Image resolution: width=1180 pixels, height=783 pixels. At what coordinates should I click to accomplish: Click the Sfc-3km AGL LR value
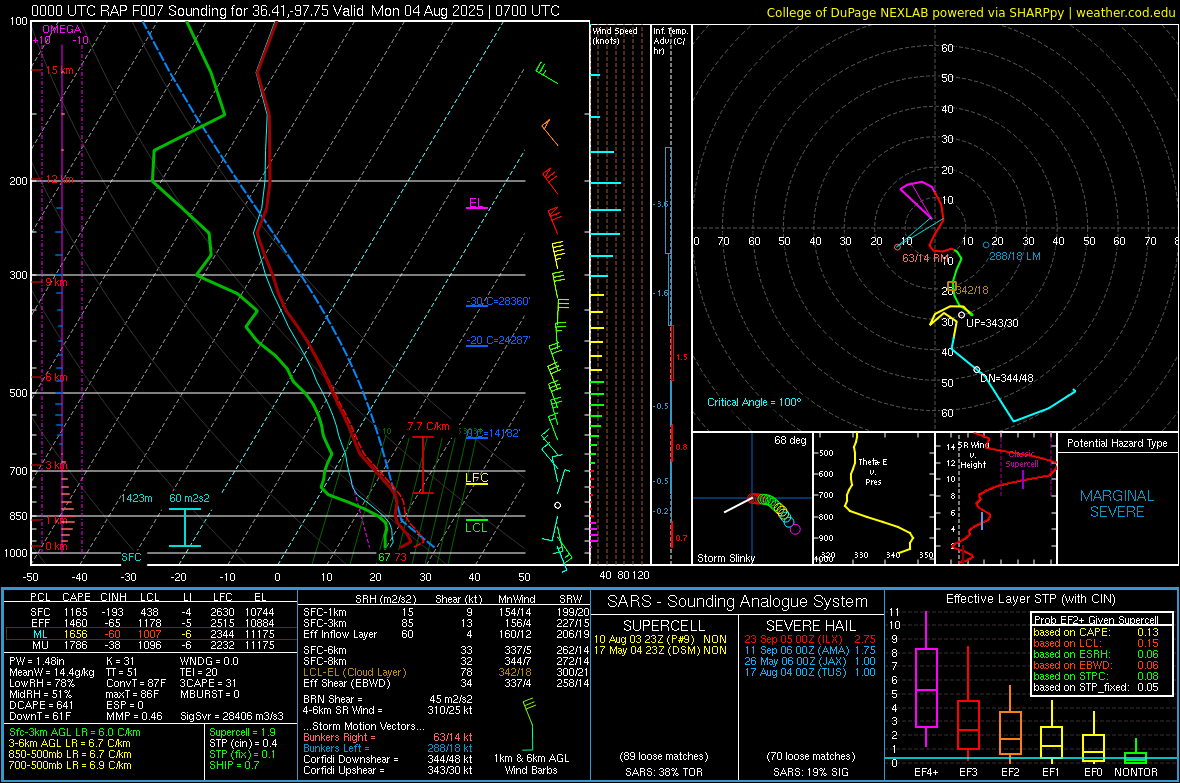(75, 732)
